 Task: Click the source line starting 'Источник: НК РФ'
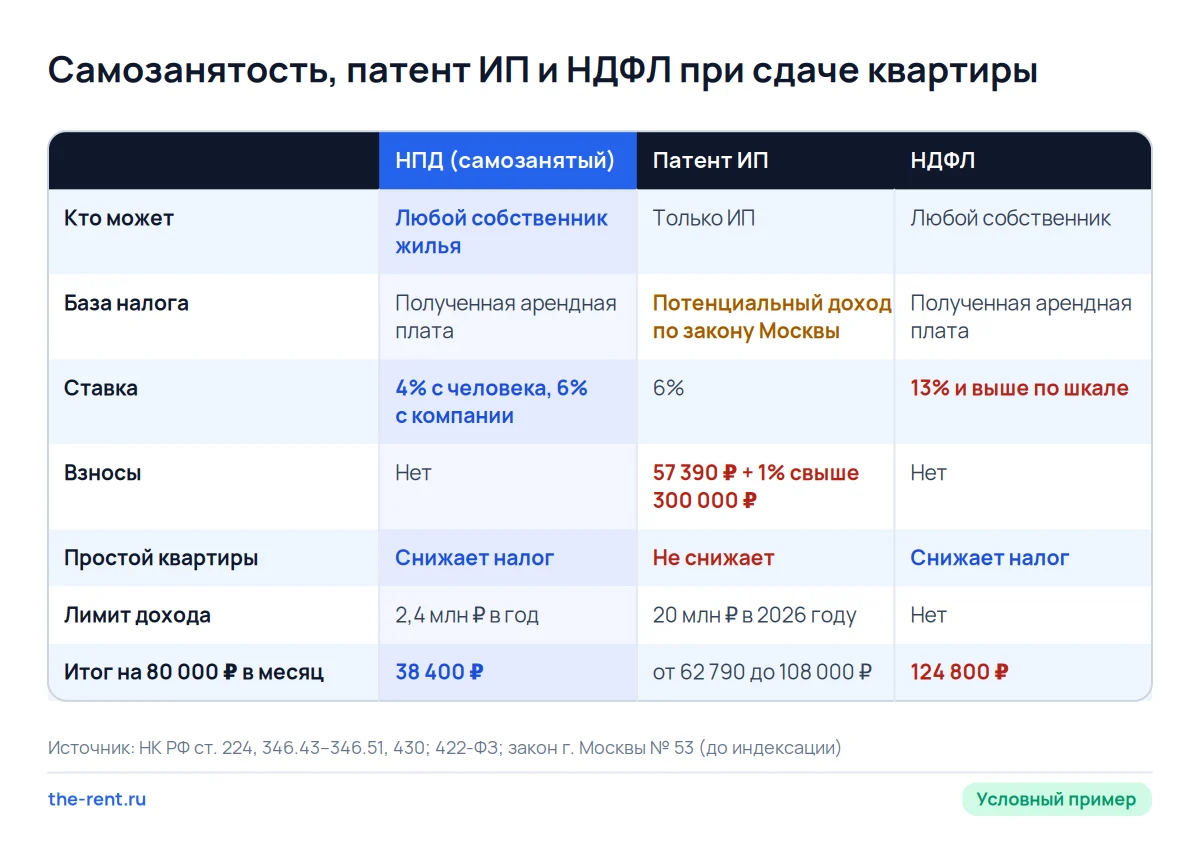coord(445,748)
